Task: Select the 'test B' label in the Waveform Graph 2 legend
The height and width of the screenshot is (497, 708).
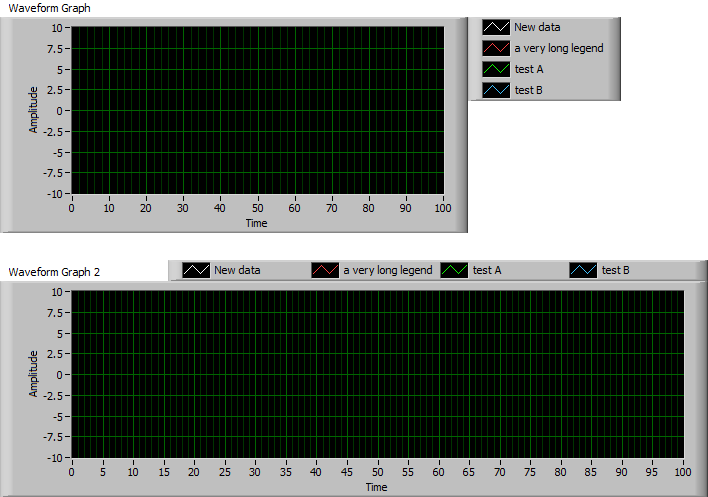Action: coord(615,270)
